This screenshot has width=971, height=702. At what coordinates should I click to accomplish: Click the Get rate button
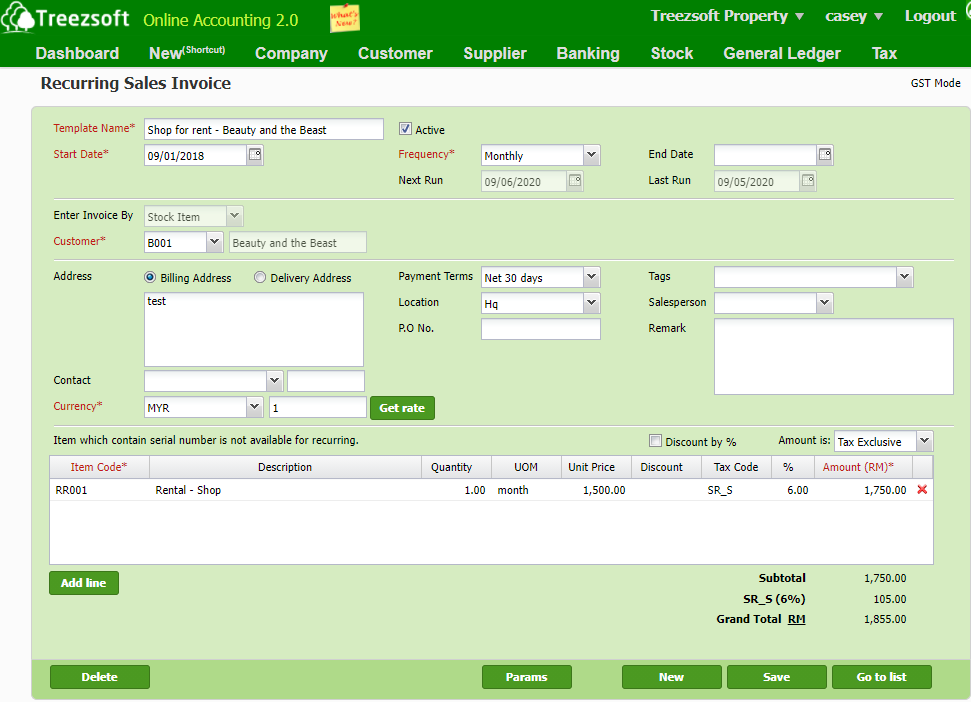click(401, 408)
